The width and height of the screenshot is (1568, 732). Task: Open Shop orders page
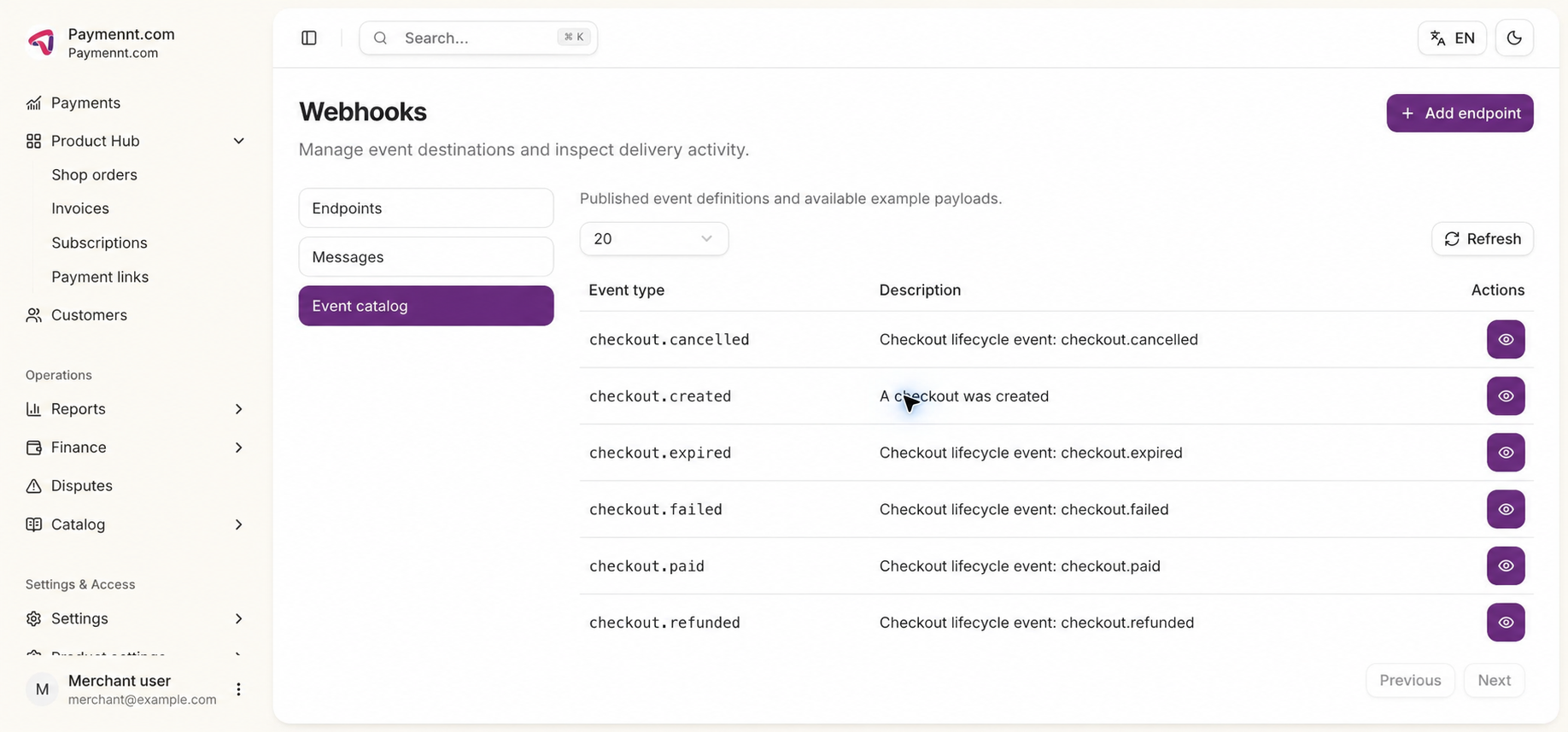tap(94, 174)
